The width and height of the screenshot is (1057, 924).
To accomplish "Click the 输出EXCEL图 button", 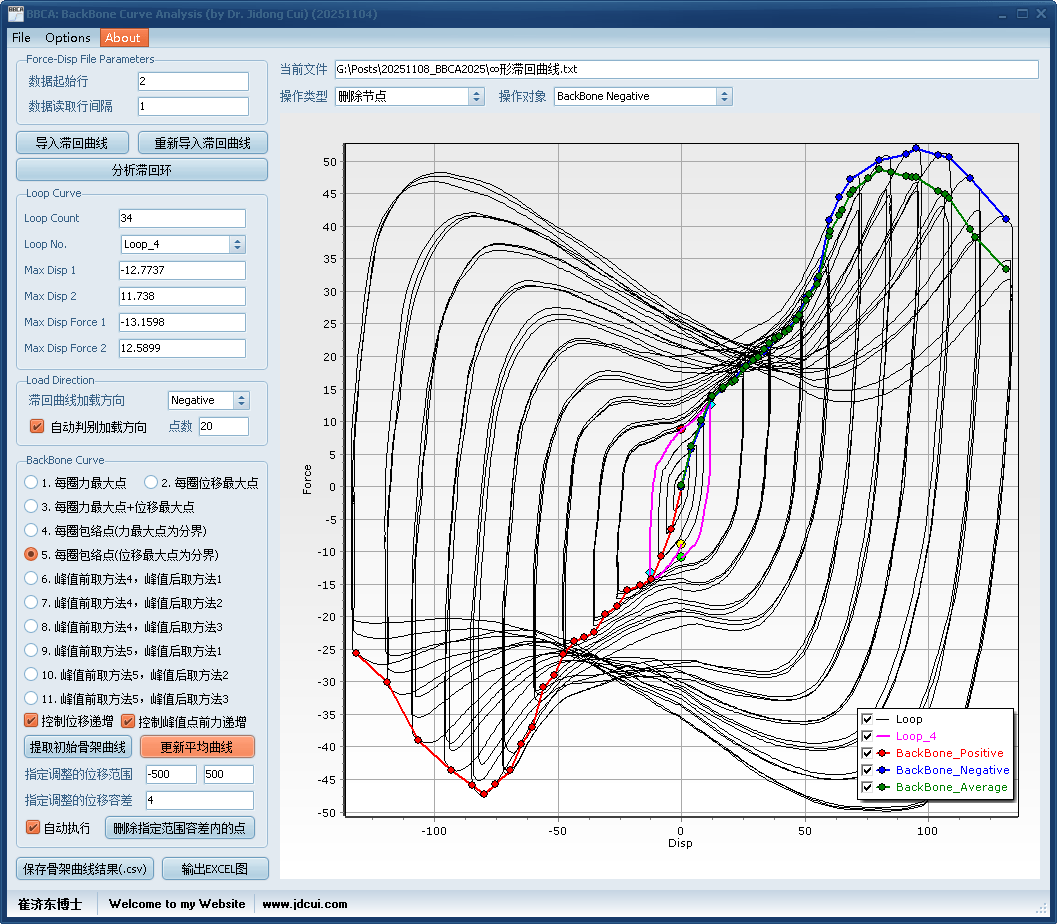I will 213,869.
